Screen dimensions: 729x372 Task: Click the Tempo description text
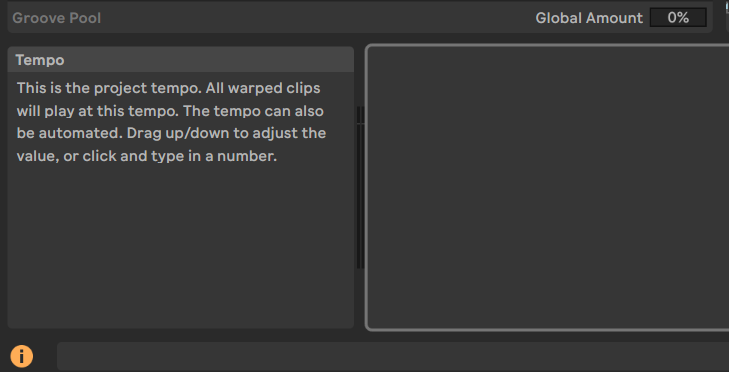(171, 122)
